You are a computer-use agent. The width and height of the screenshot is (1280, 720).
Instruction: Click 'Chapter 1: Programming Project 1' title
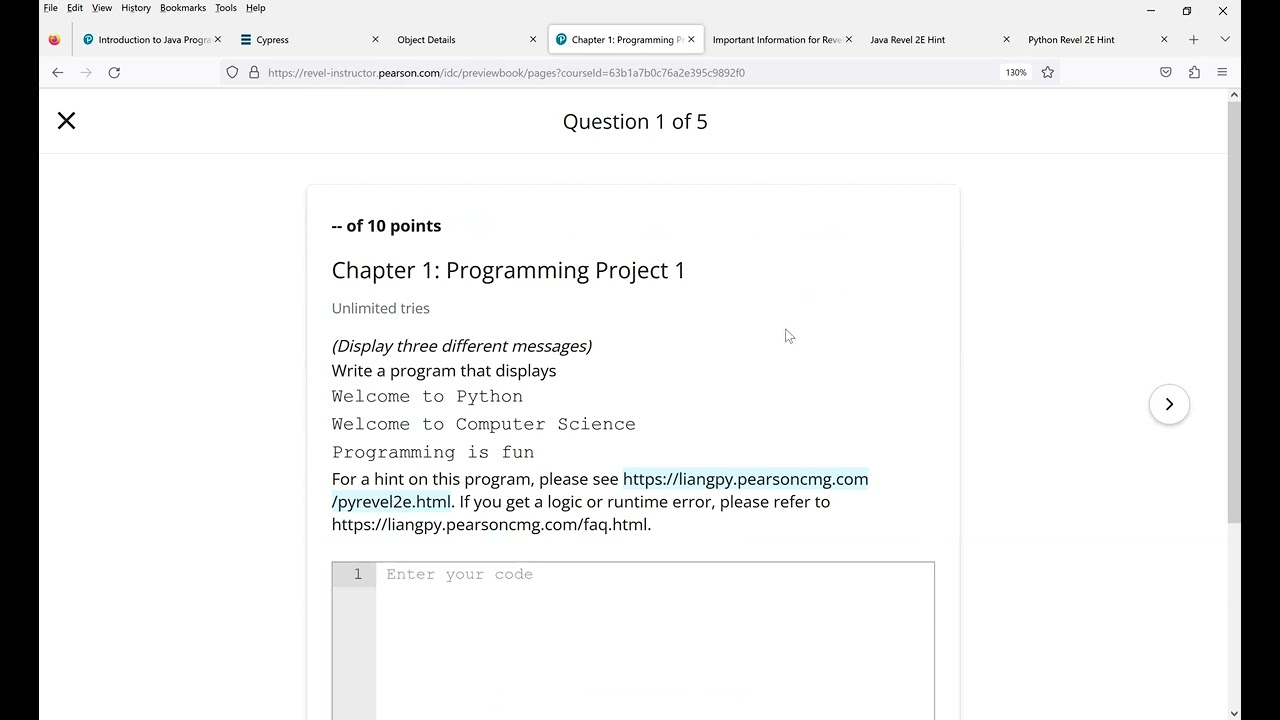coord(508,270)
